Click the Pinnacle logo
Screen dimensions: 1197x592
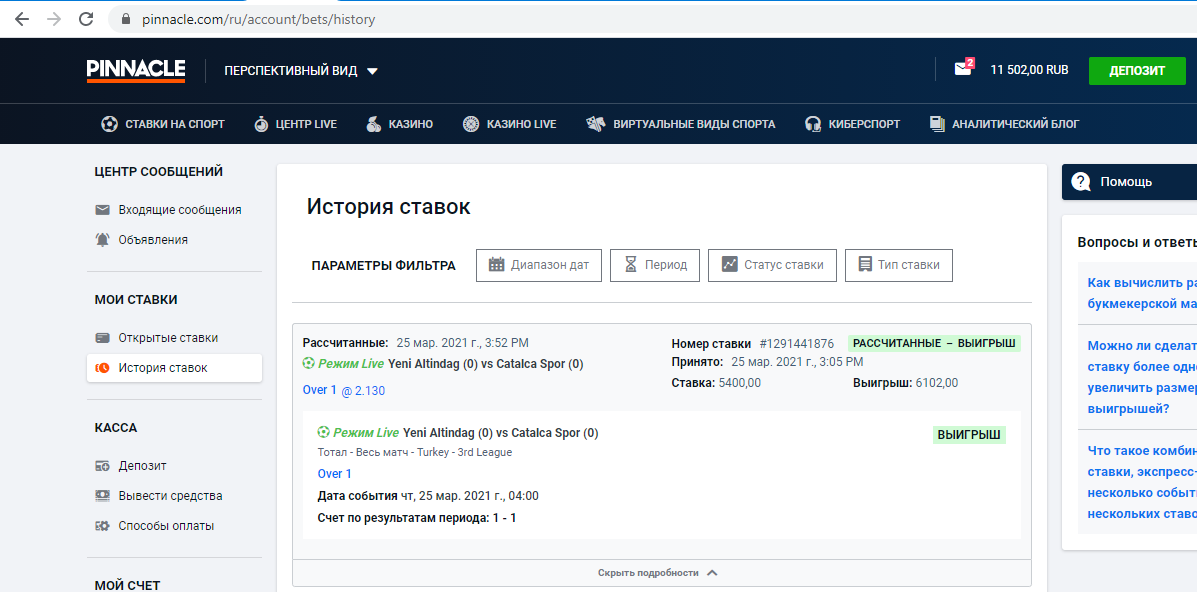135,70
